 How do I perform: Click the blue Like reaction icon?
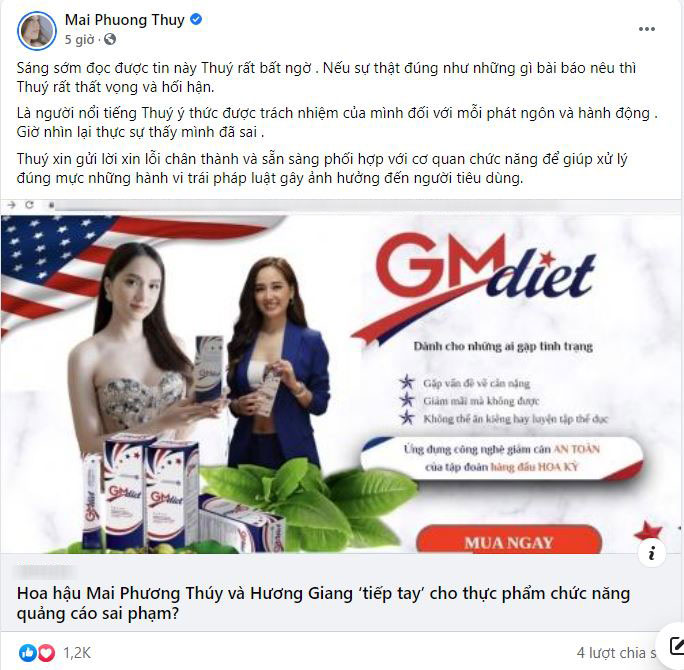tap(27, 653)
